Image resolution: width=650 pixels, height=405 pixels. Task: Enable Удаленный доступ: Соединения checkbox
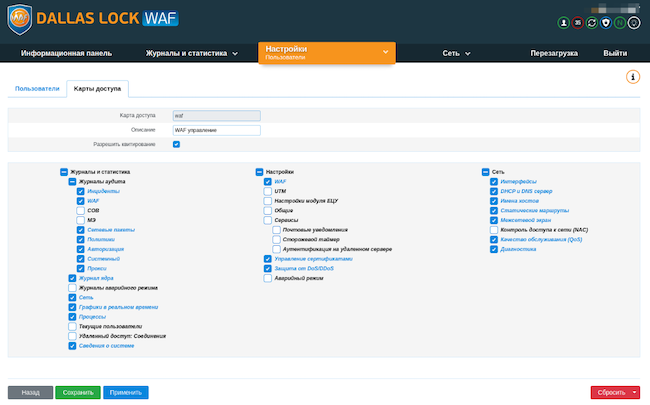pyautogui.click(x=72, y=336)
